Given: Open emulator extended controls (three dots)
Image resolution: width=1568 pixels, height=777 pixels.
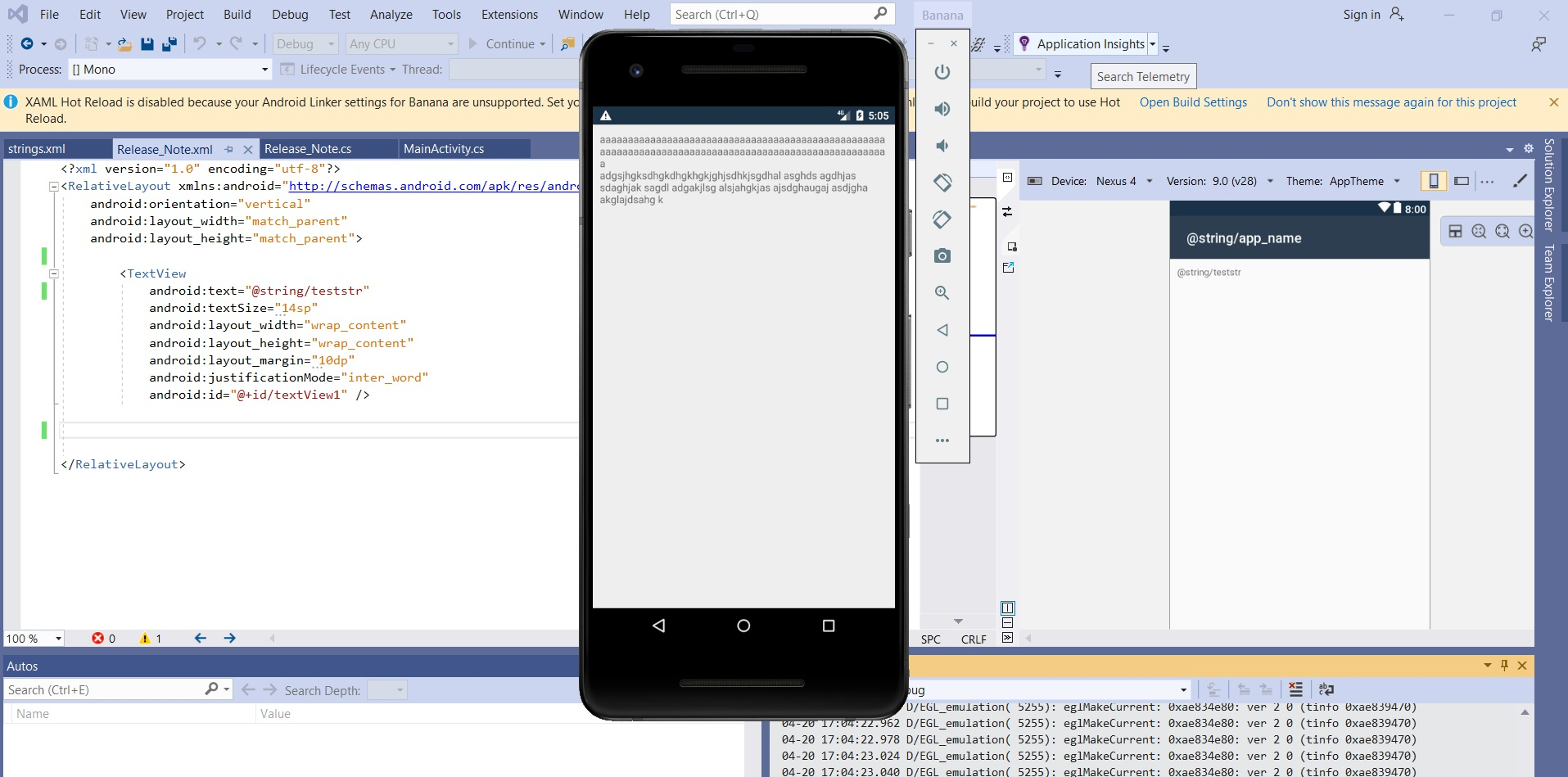Looking at the screenshot, I should (942, 440).
